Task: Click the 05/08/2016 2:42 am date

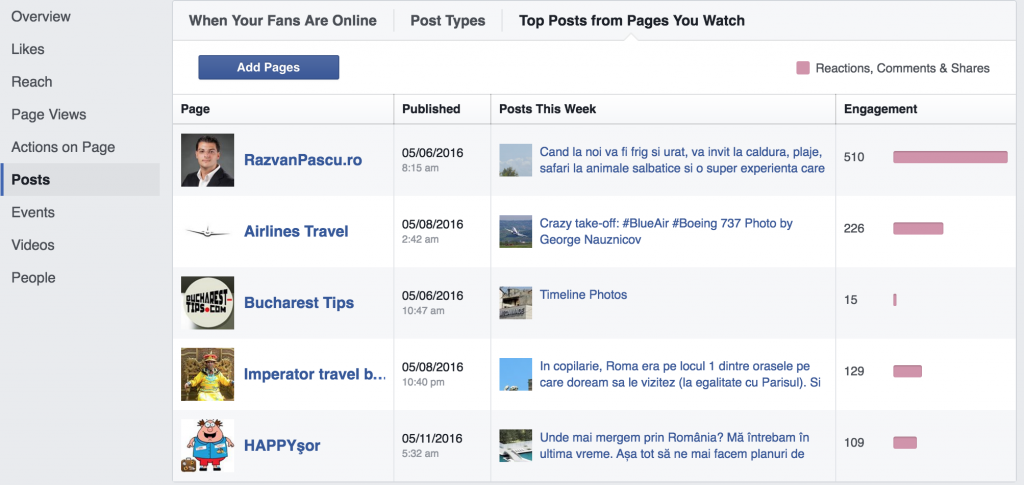Action: [432, 232]
